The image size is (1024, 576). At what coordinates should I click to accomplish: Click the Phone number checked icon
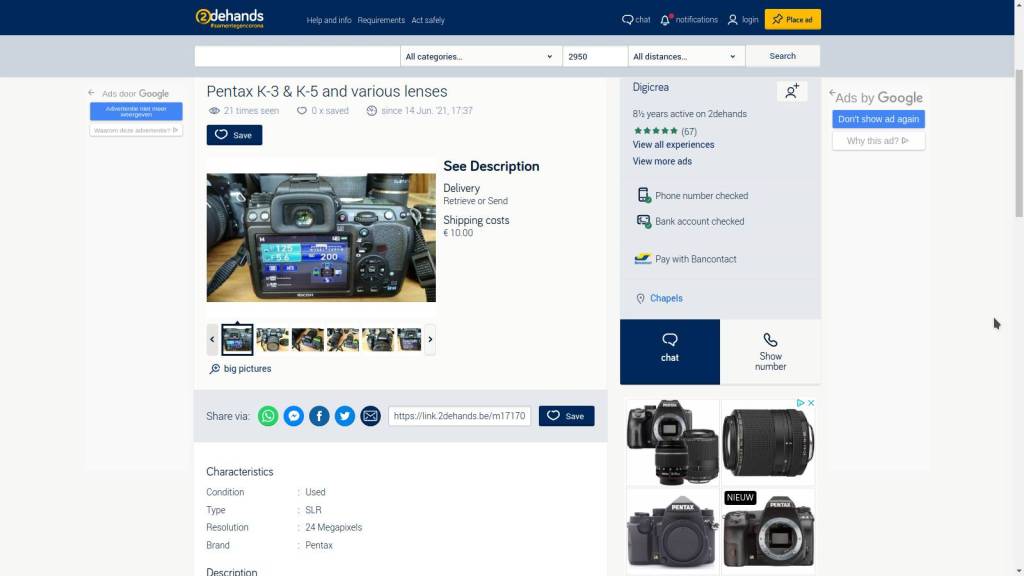pos(643,195)
